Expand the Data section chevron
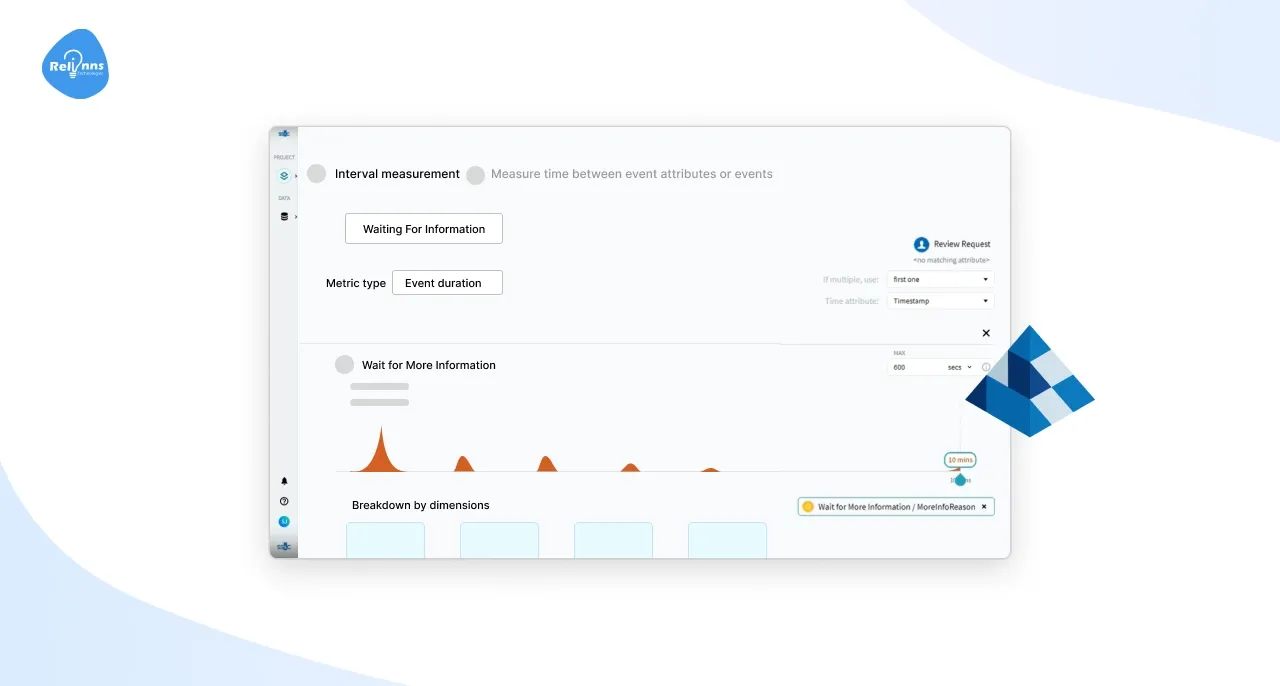Viewport: 1280px width, 686px height. (x=297, y=216)
